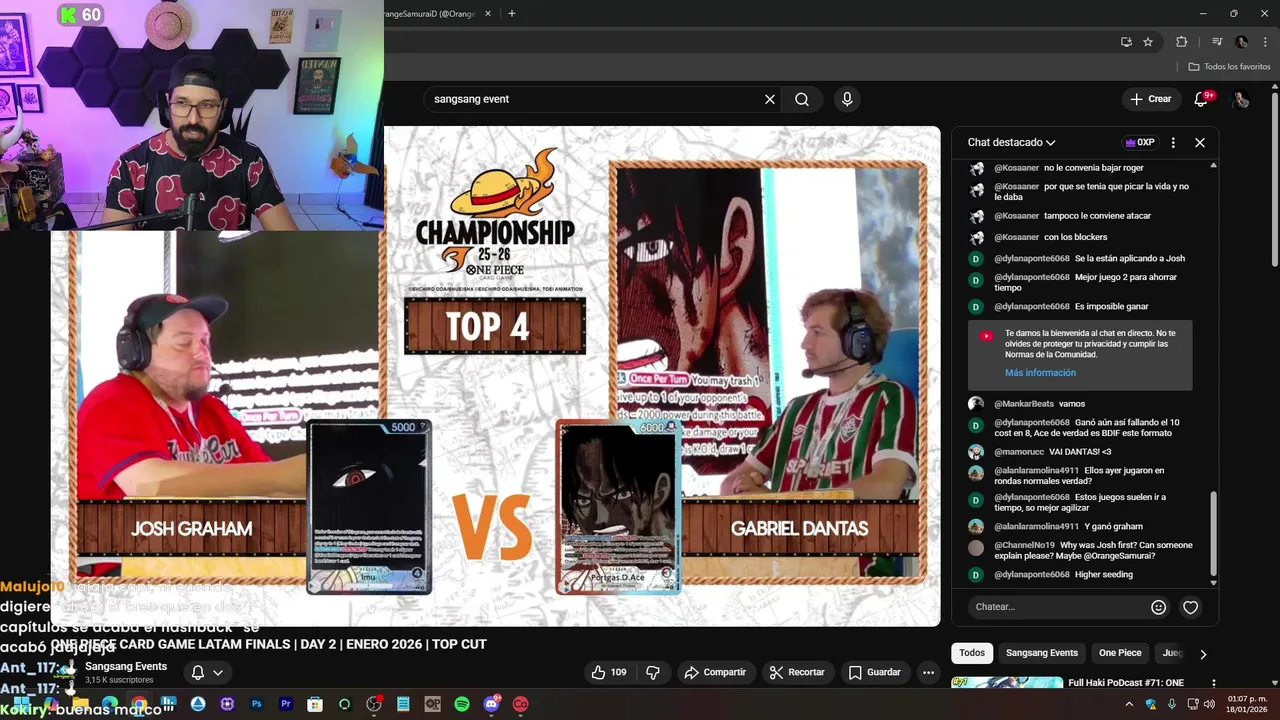The height and width of the screenshot is (720, 1280).
Task: Open Chrome from the taskbar
Action: pyautogui.click(x=138, y=704)
